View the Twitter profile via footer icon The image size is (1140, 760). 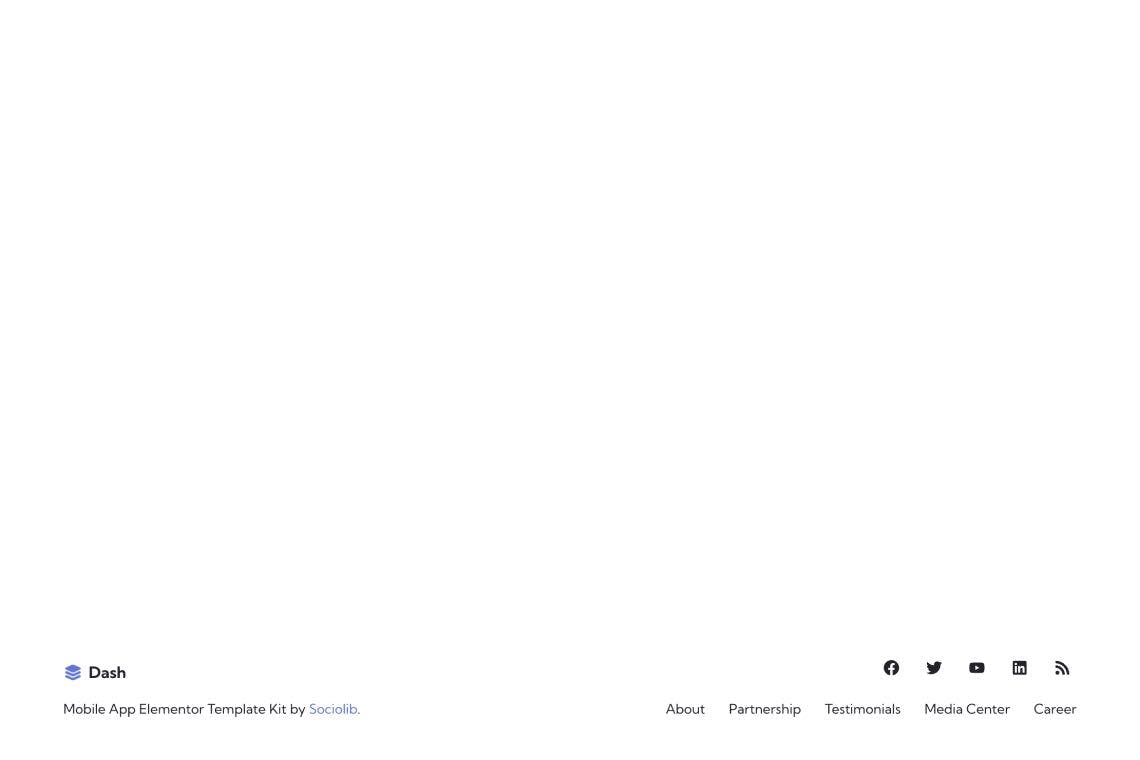pyautogui.click(x=934, y=668)
